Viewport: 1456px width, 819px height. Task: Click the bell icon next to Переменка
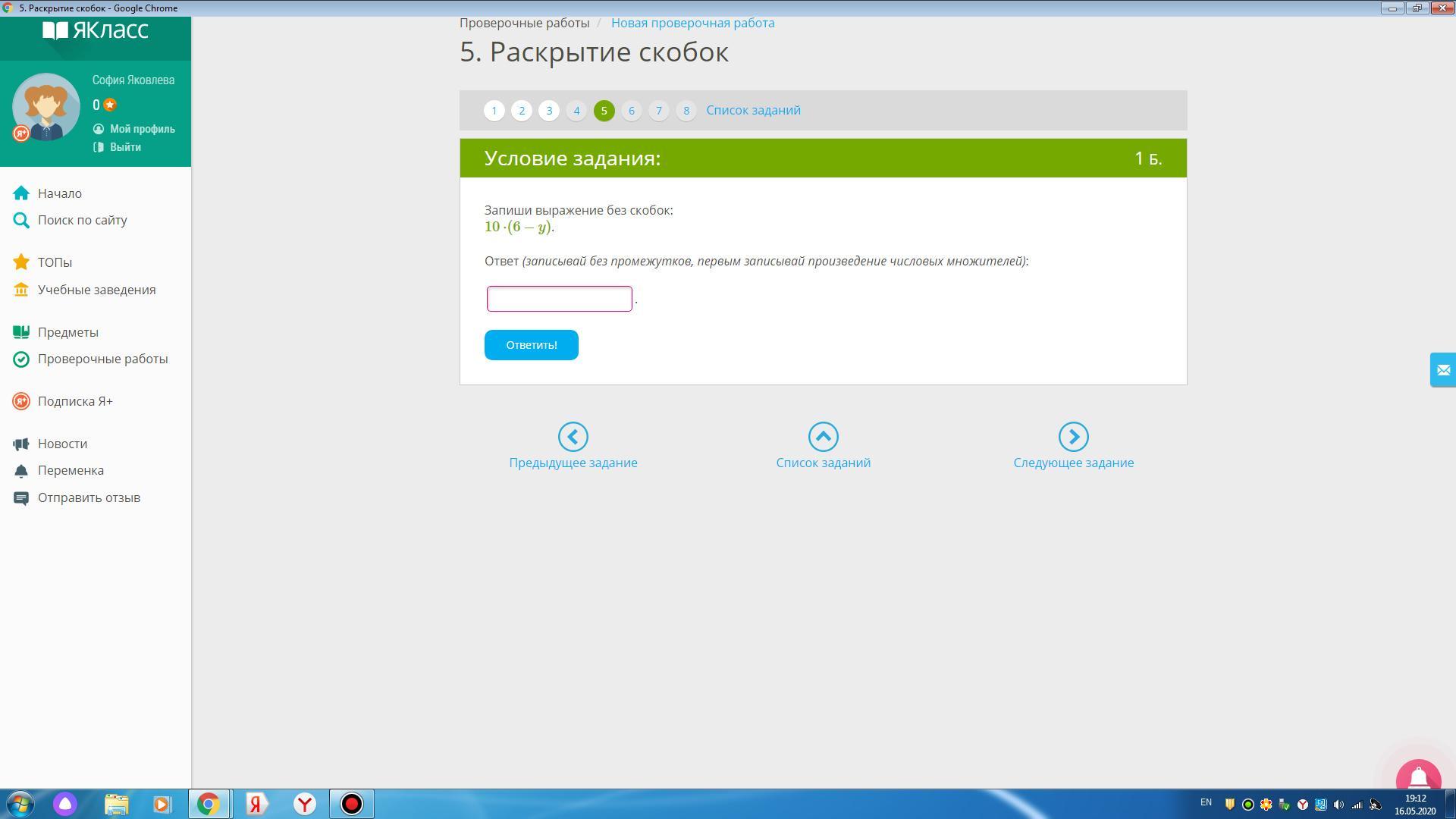[21, 471]
